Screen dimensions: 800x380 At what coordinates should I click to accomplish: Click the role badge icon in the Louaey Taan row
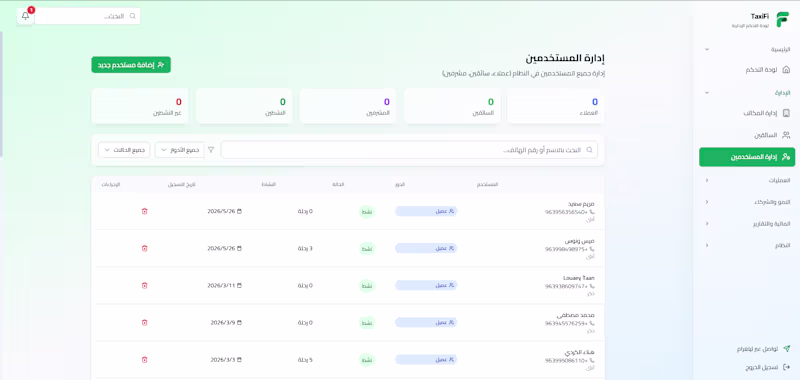point(451,286)
